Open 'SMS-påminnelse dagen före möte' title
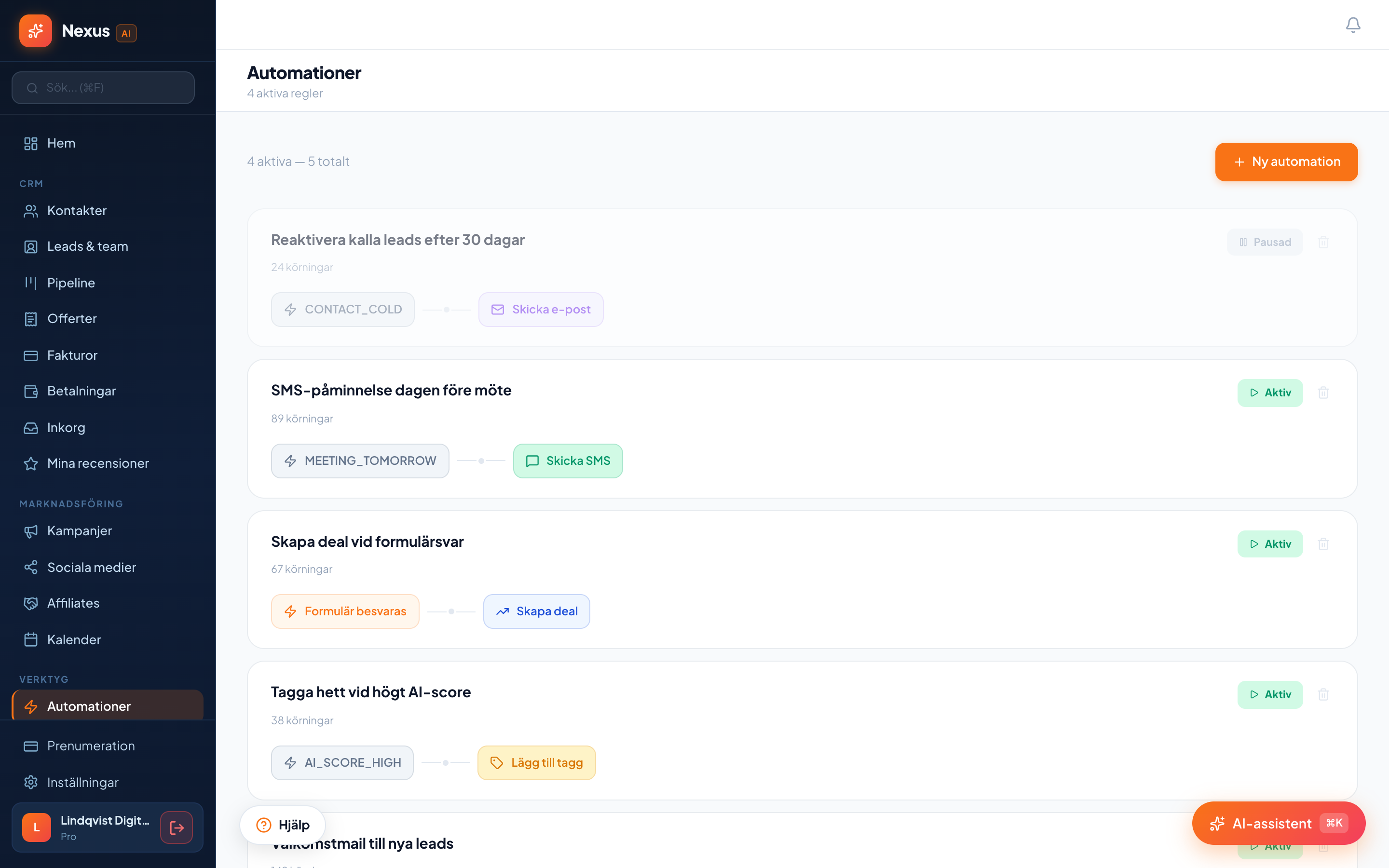 pos(391,391)
